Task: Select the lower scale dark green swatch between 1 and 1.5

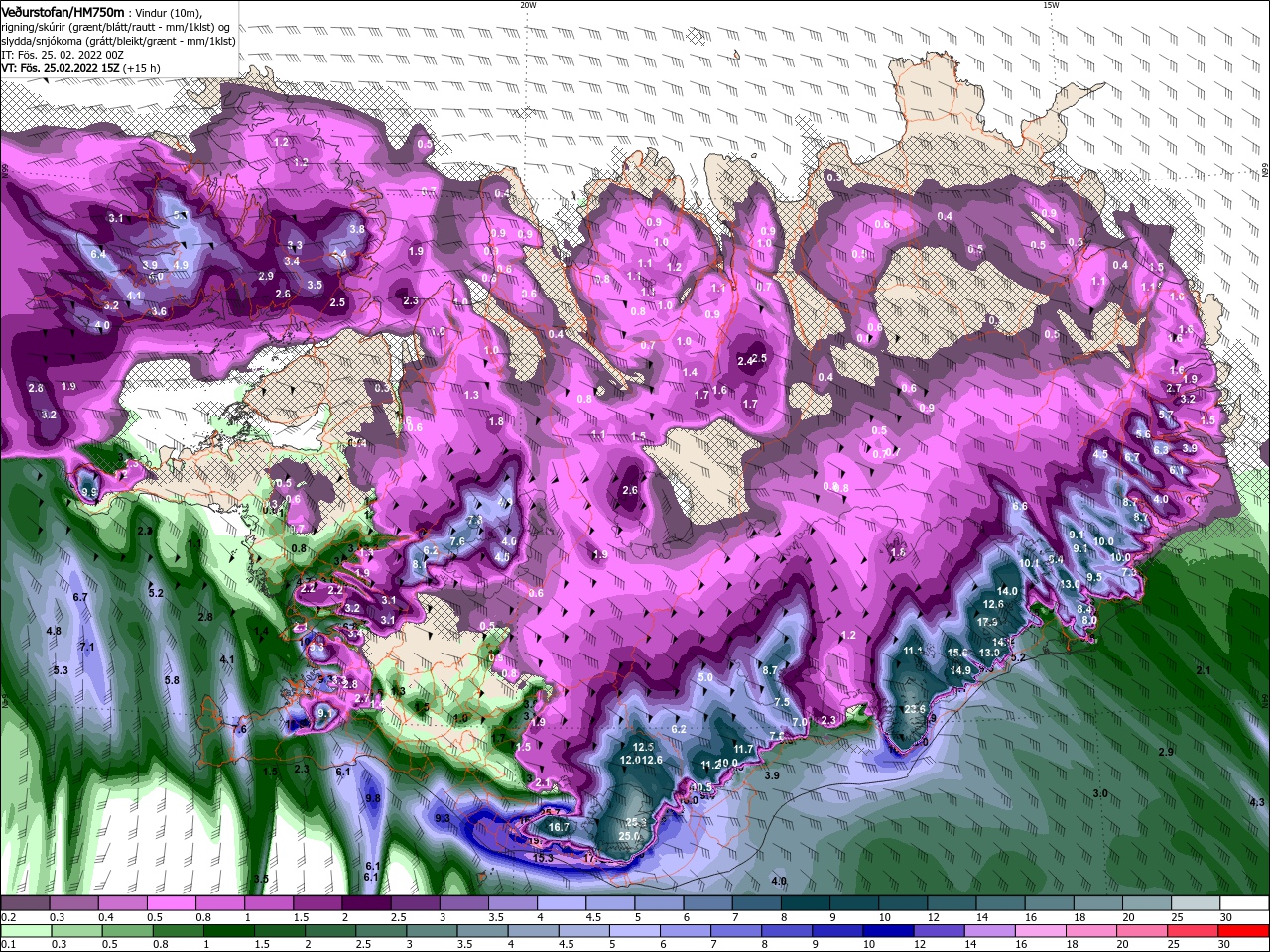Action: (x=230, y=930)
